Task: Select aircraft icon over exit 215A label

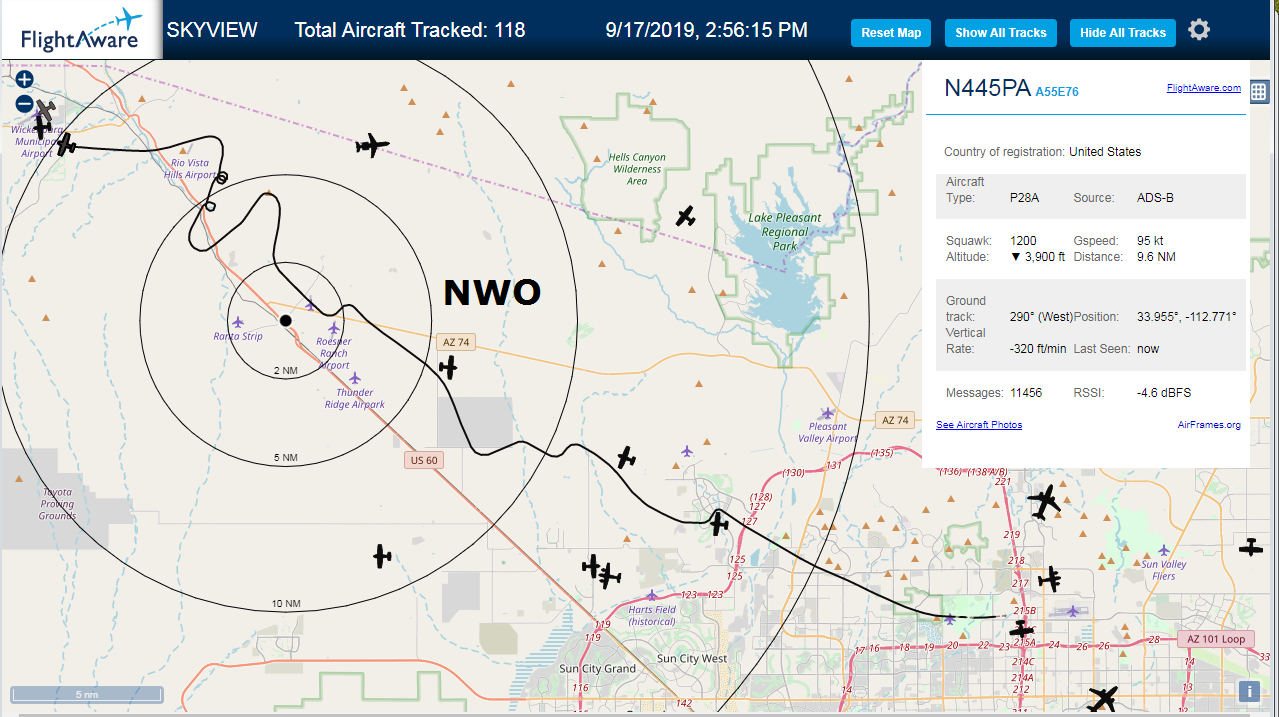Action: coord(1021,630)
